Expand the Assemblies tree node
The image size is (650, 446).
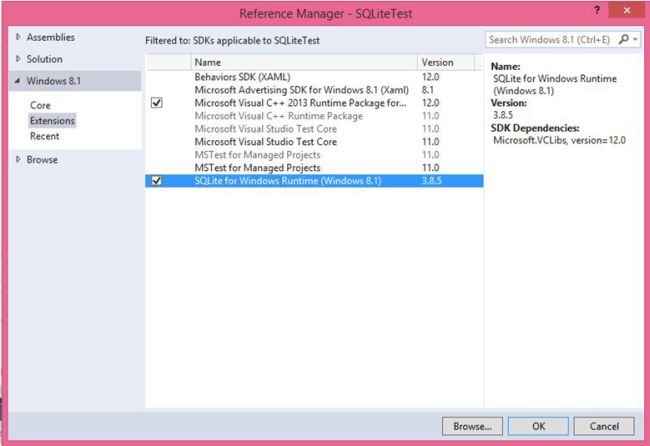(18, 37)
